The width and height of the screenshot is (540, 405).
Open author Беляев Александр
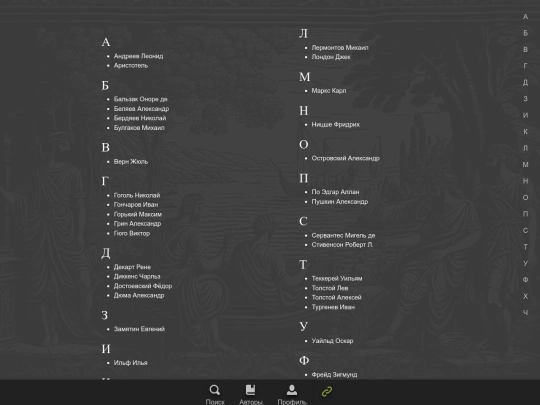click(x=141, y=109)
